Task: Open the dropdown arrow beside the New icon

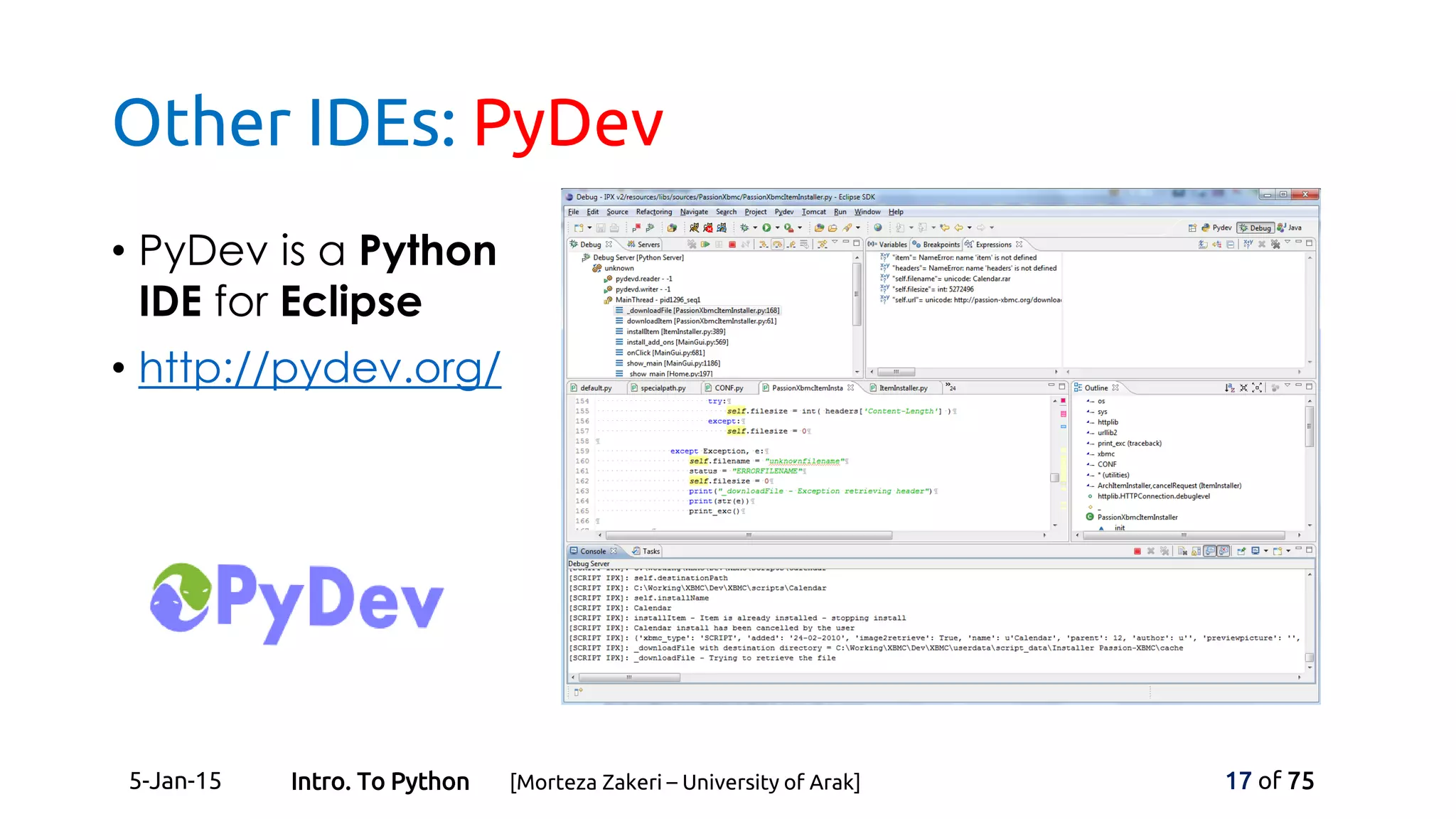Action: (589, 228)
